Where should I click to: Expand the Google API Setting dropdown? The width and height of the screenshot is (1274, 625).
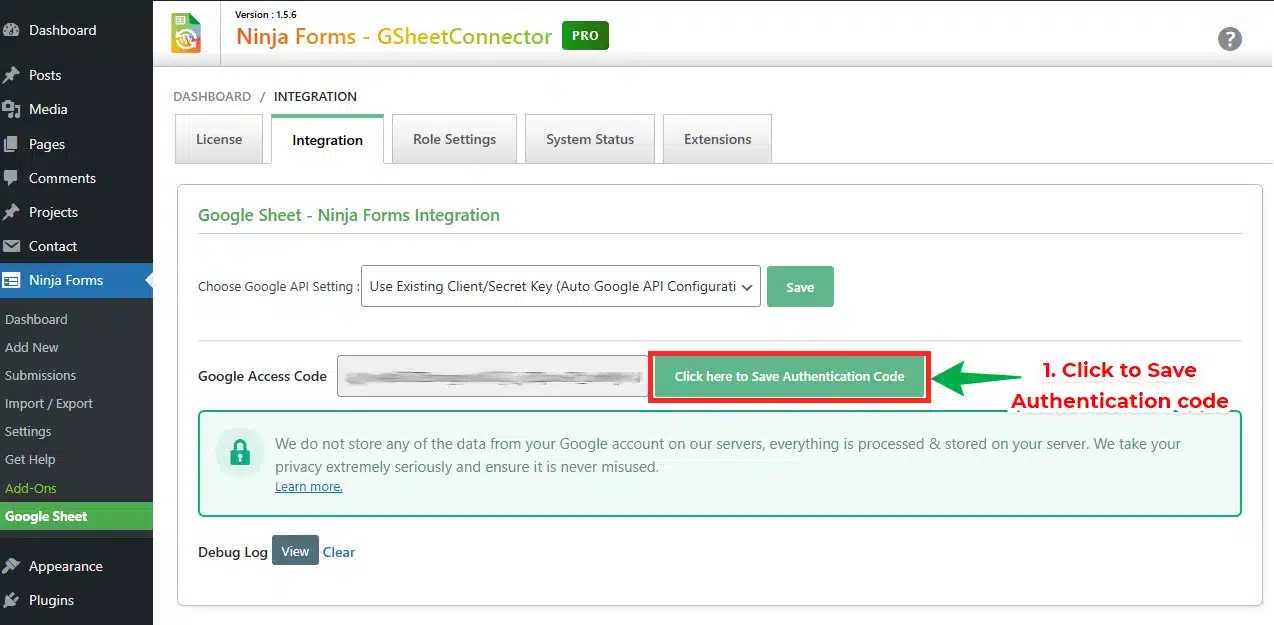(x=560, y=286)
